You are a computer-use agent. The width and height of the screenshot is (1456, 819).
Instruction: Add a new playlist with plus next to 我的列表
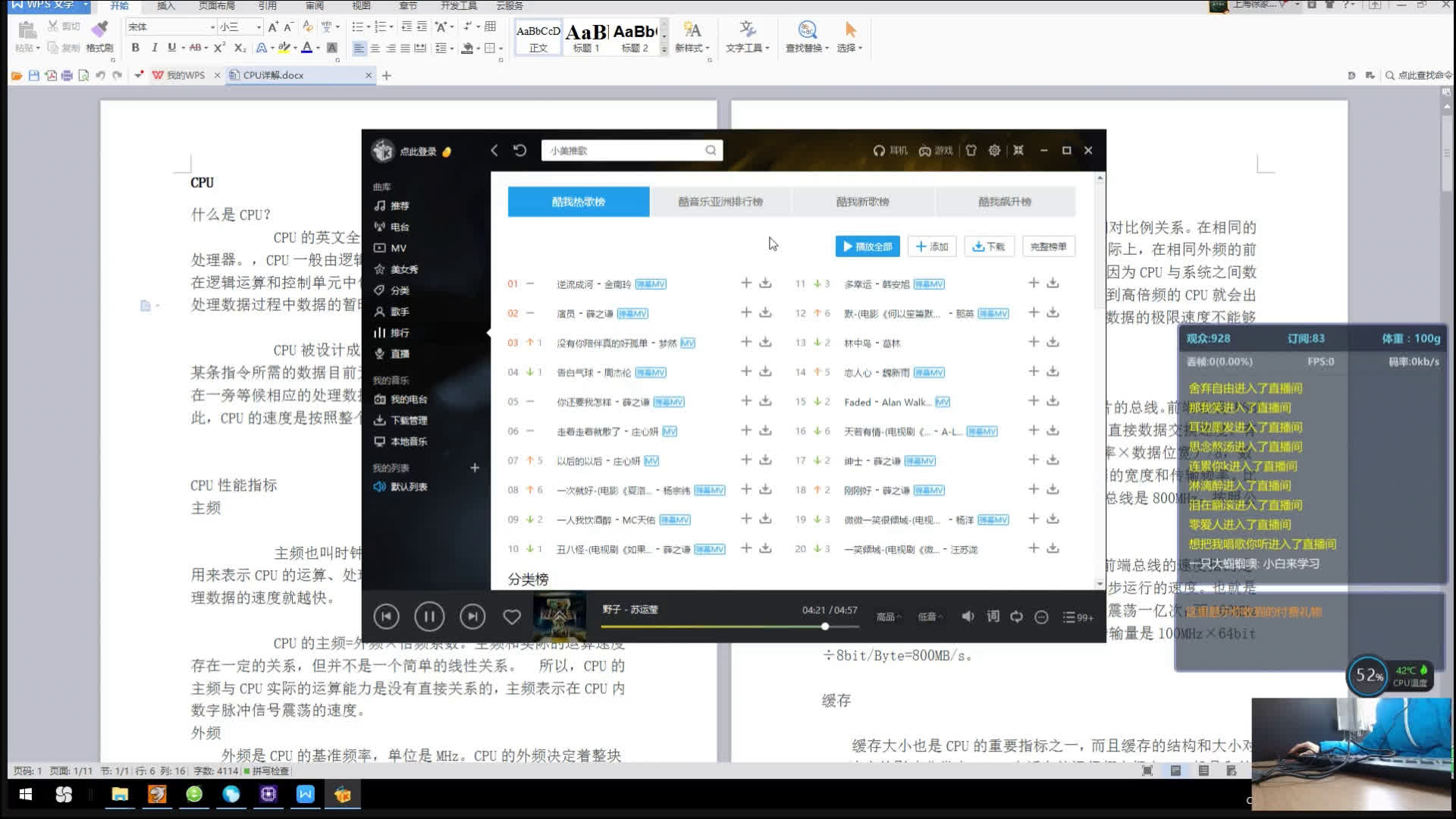475,468
